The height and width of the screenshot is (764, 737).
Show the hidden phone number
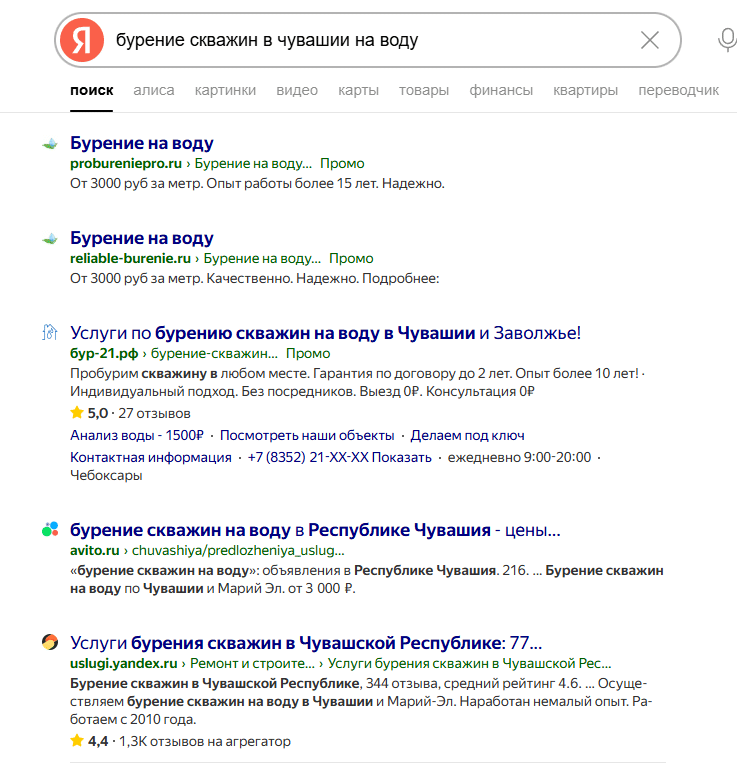point(407,457)
